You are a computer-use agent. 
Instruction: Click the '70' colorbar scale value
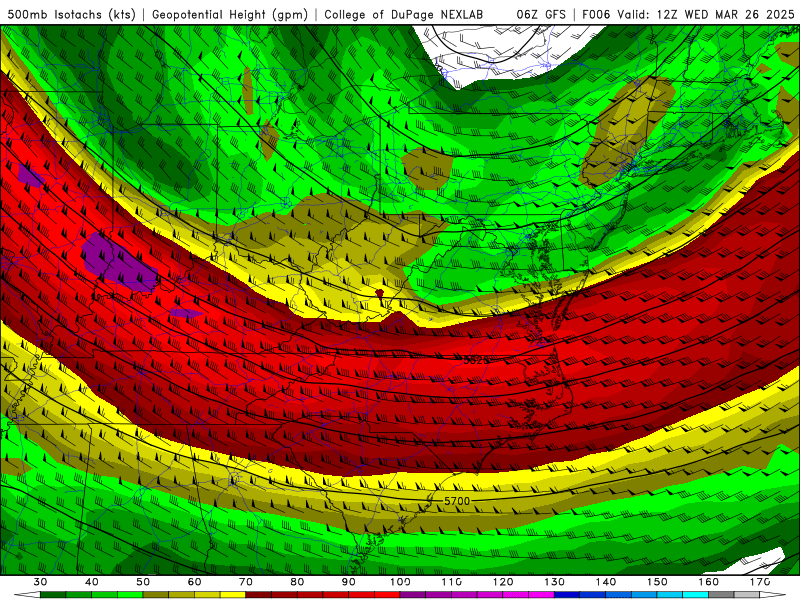click(245, 582)
